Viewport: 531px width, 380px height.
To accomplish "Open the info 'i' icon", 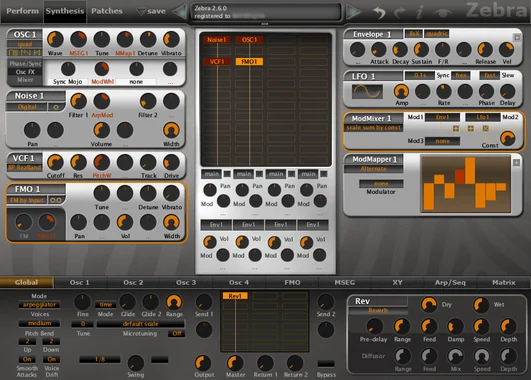I will click(420, 12).
